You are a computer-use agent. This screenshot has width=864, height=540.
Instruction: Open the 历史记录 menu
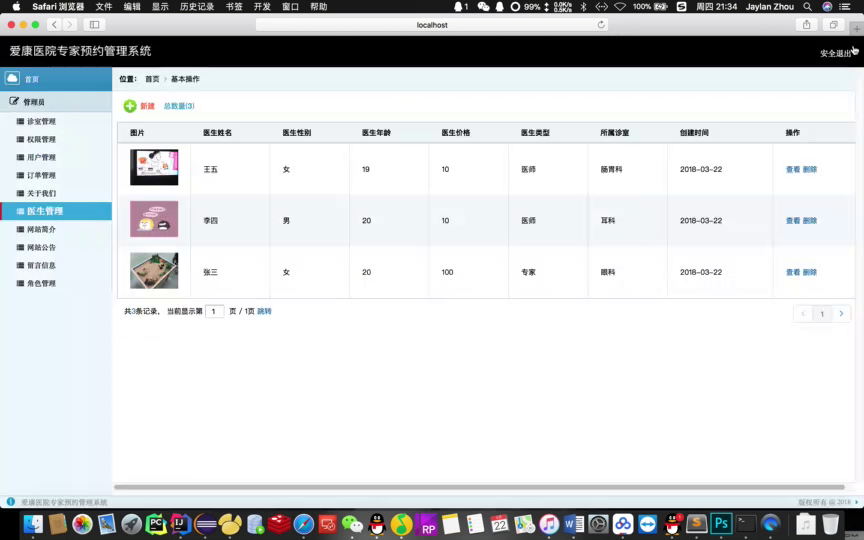[197, 7]
